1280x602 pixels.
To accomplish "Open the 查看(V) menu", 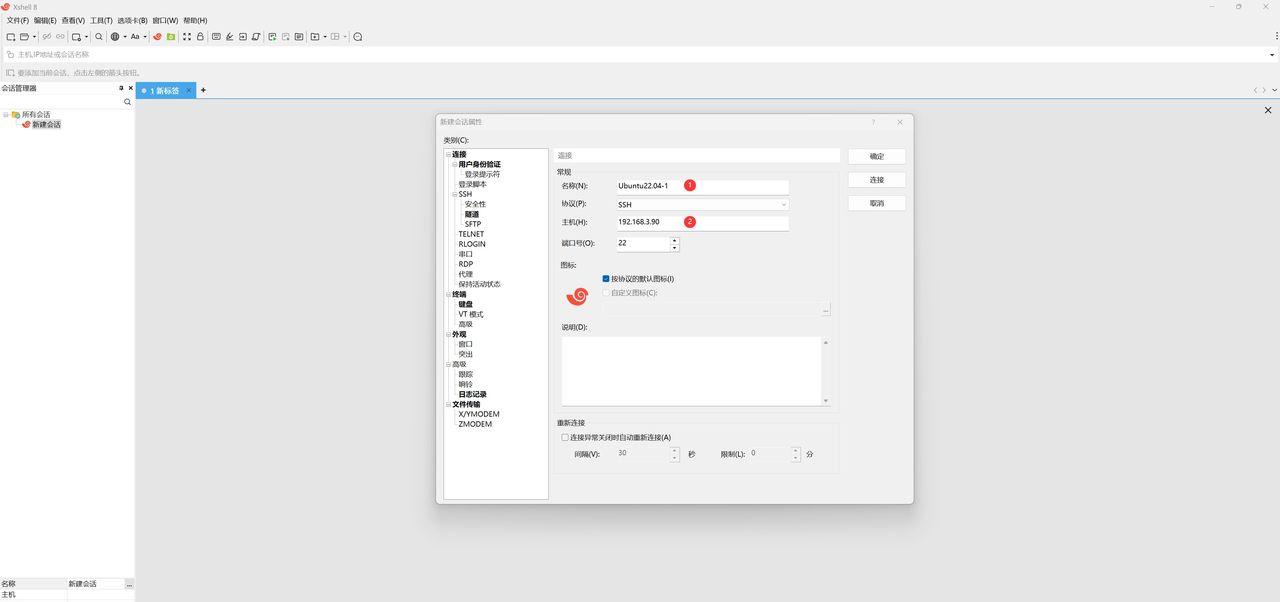I will pos(73,20).
